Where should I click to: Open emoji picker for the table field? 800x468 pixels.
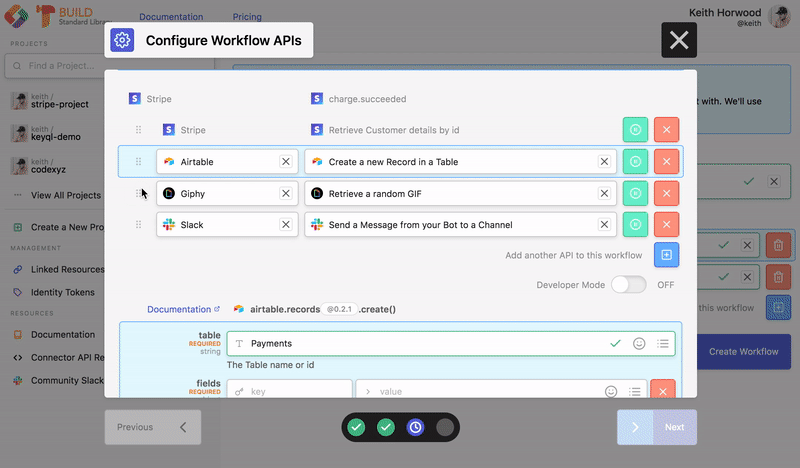pos(639,343)
